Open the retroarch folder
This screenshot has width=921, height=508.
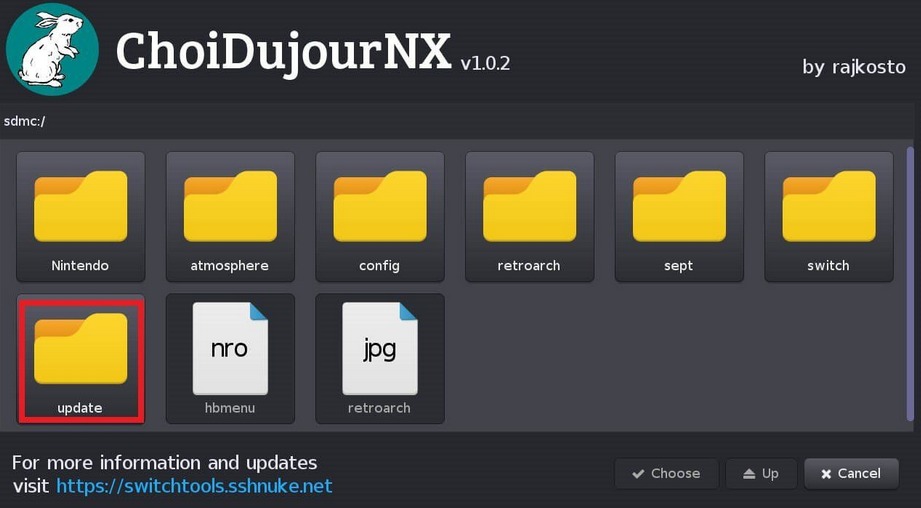(529, 217)
